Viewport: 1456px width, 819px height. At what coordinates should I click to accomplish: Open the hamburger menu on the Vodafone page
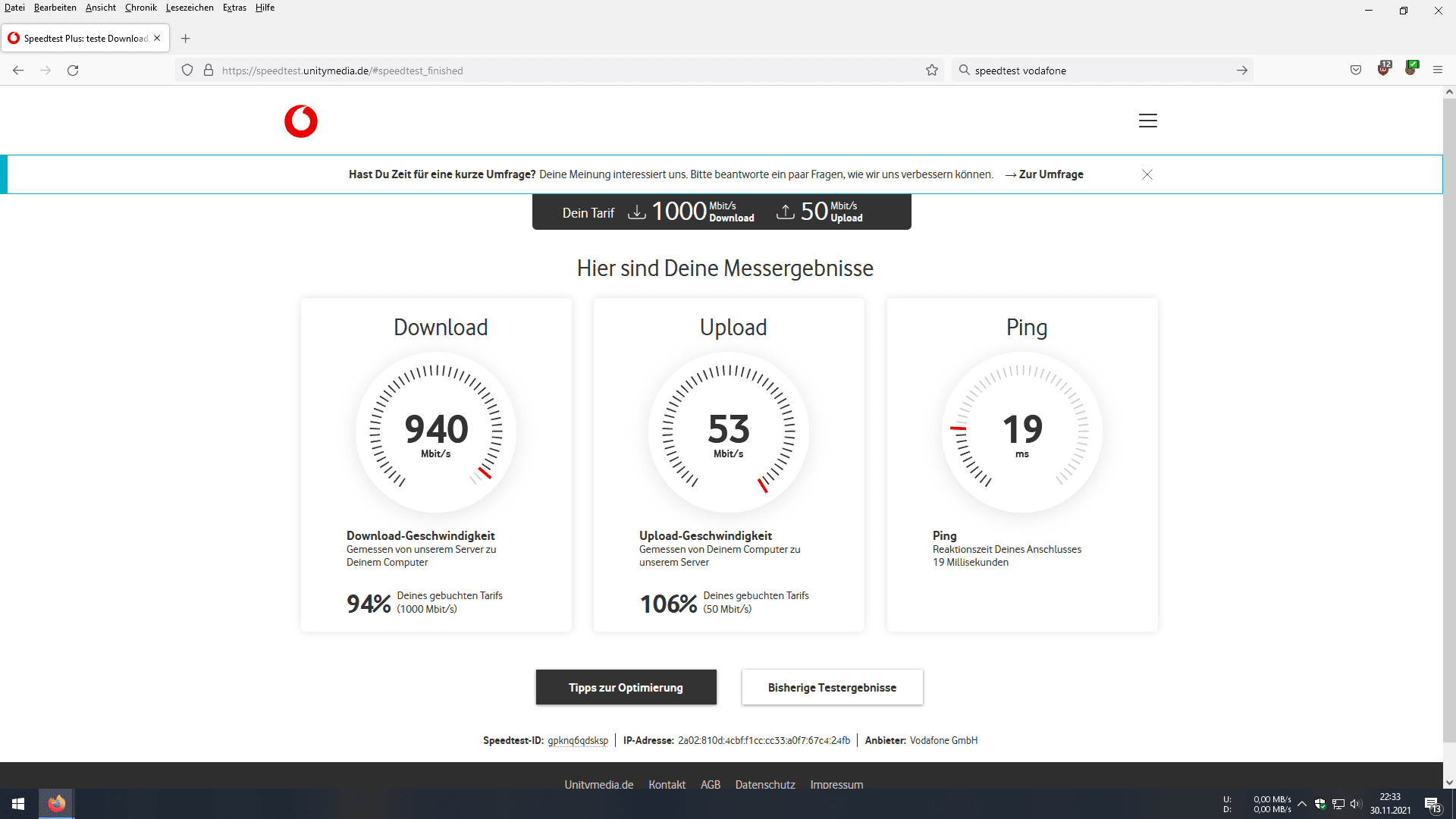1147,121
